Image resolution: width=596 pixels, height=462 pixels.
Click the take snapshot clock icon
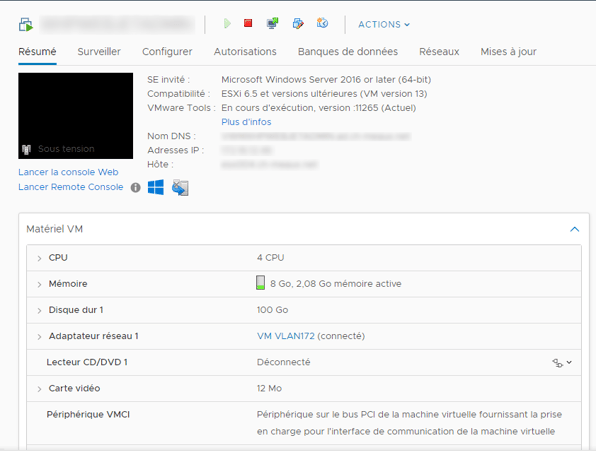coord(322,23)
